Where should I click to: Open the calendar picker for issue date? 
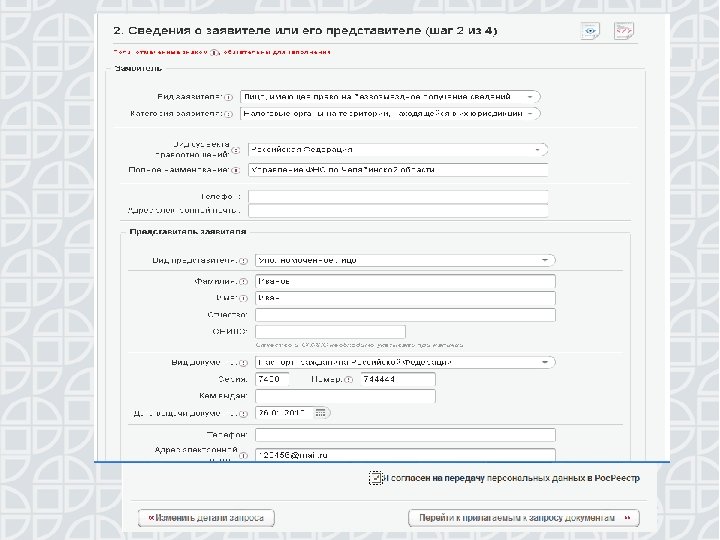321,413
